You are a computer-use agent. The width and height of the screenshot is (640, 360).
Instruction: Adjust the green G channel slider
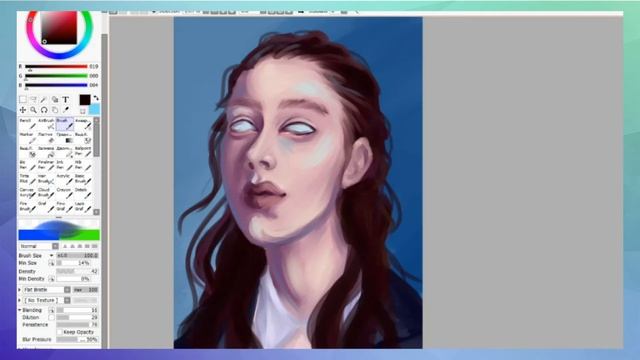click(56, 76)
